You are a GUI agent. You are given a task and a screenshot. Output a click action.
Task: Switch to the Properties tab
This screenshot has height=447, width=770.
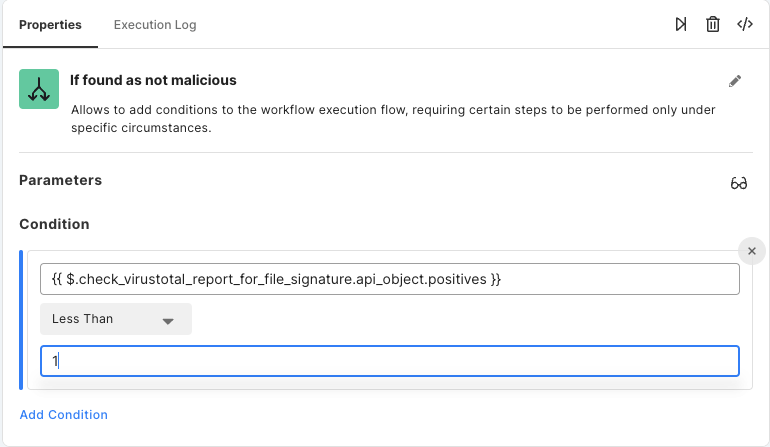pos(50,25)
